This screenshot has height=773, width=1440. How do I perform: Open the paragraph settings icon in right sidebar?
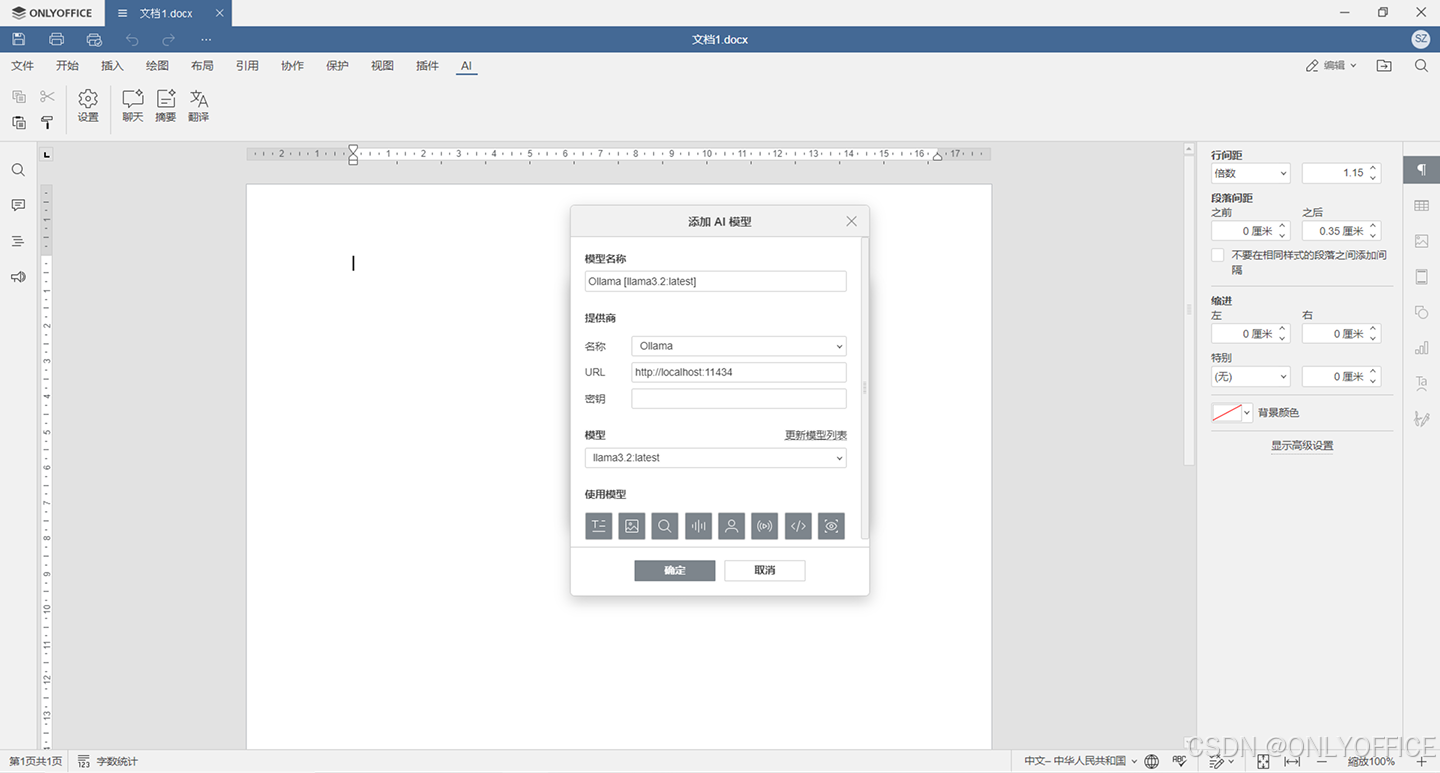1421,170
